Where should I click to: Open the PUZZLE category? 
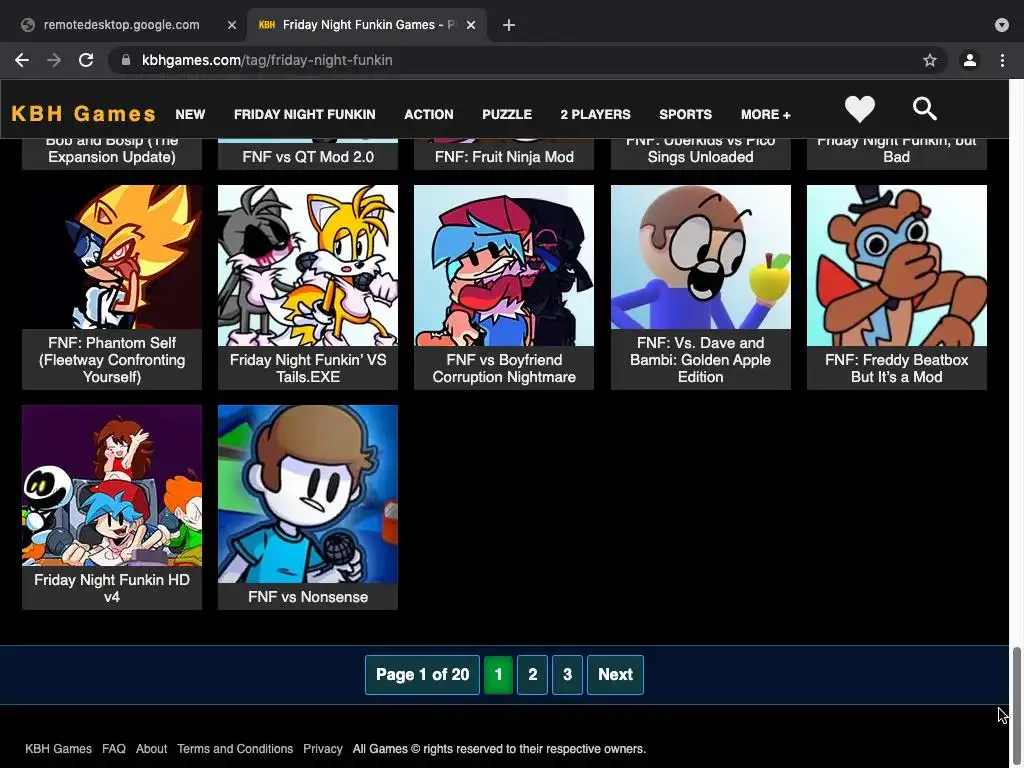(x=507, y=114)
